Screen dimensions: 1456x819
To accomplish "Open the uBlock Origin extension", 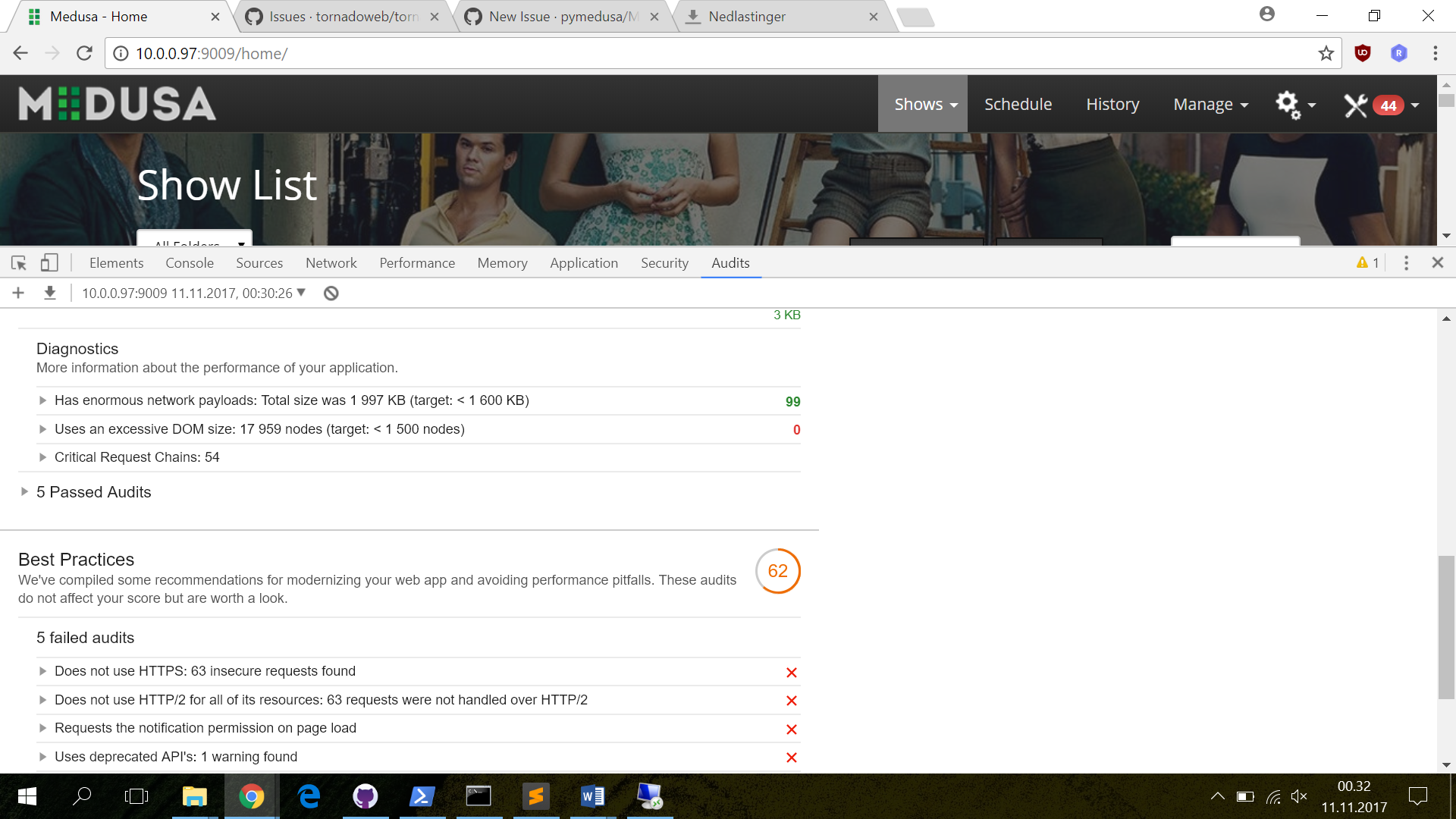I will coord(1363,53).
